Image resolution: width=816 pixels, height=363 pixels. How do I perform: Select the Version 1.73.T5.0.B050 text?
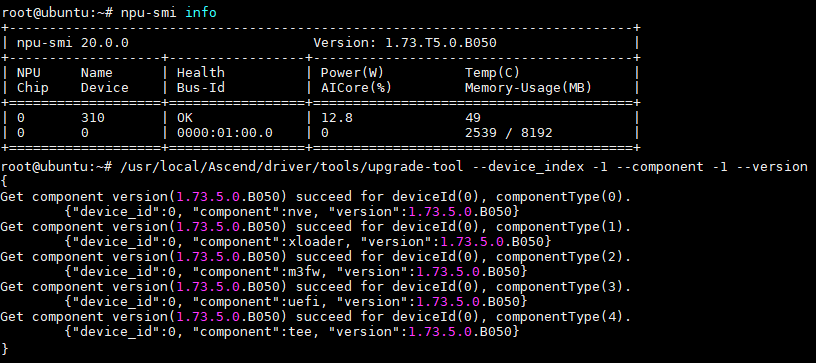405,43
